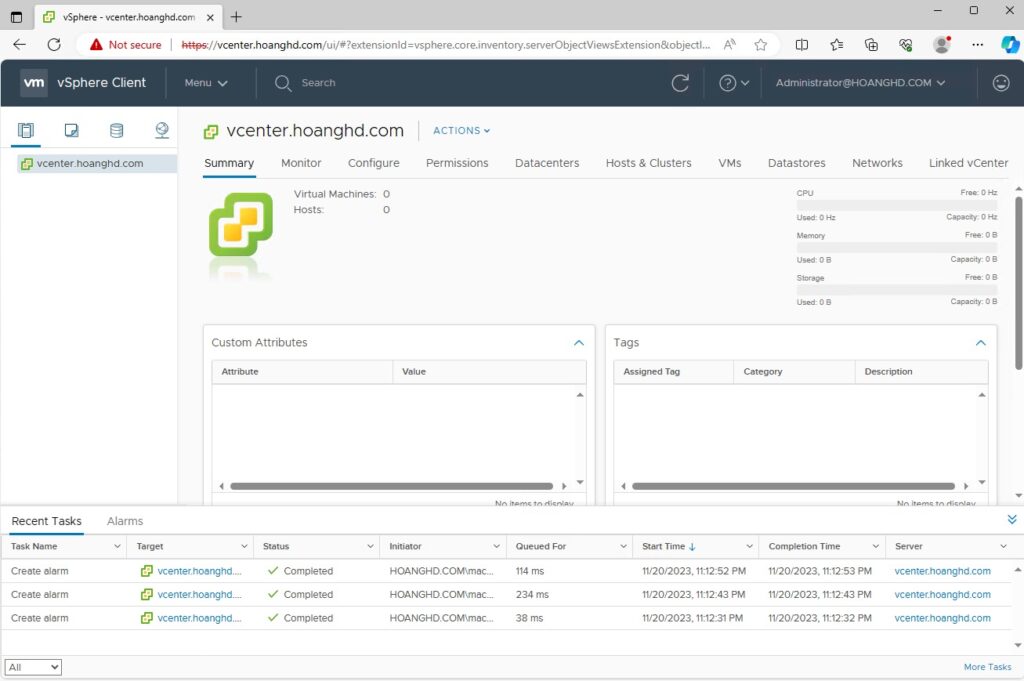Open the VMs tab
Image resolution: width=1024 pixels, height=681 pixels.
(x=729, y=163)
